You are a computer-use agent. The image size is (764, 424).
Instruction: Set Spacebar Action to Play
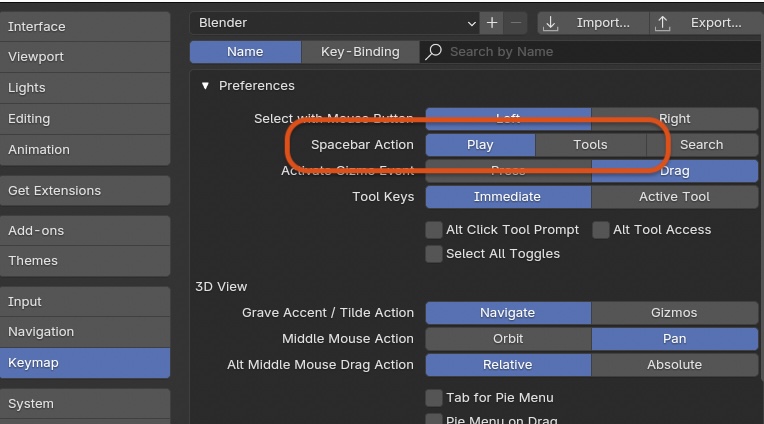pyautogui.click(x=480, y=145)
